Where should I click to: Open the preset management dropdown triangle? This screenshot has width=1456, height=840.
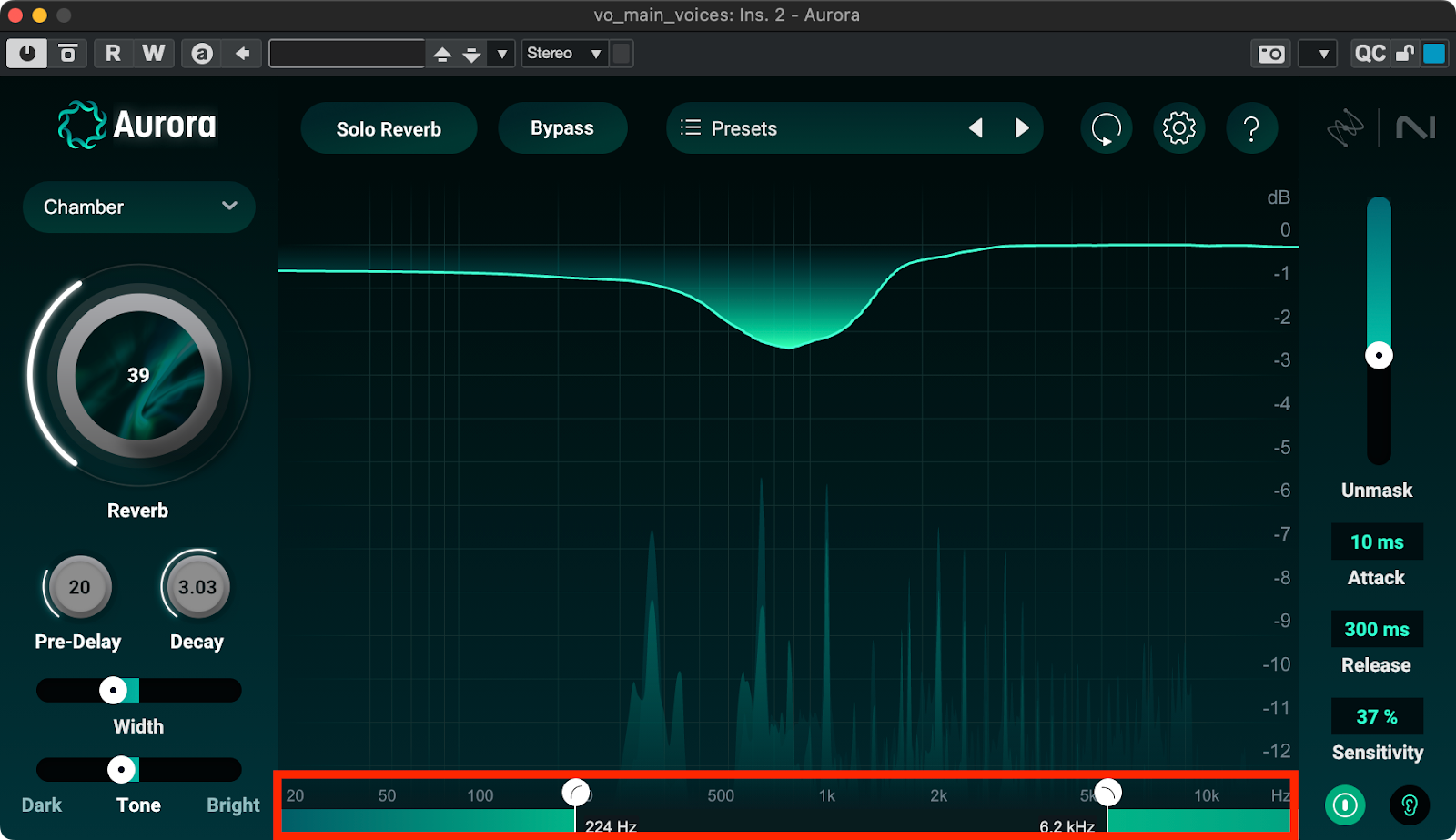[501, 54]
